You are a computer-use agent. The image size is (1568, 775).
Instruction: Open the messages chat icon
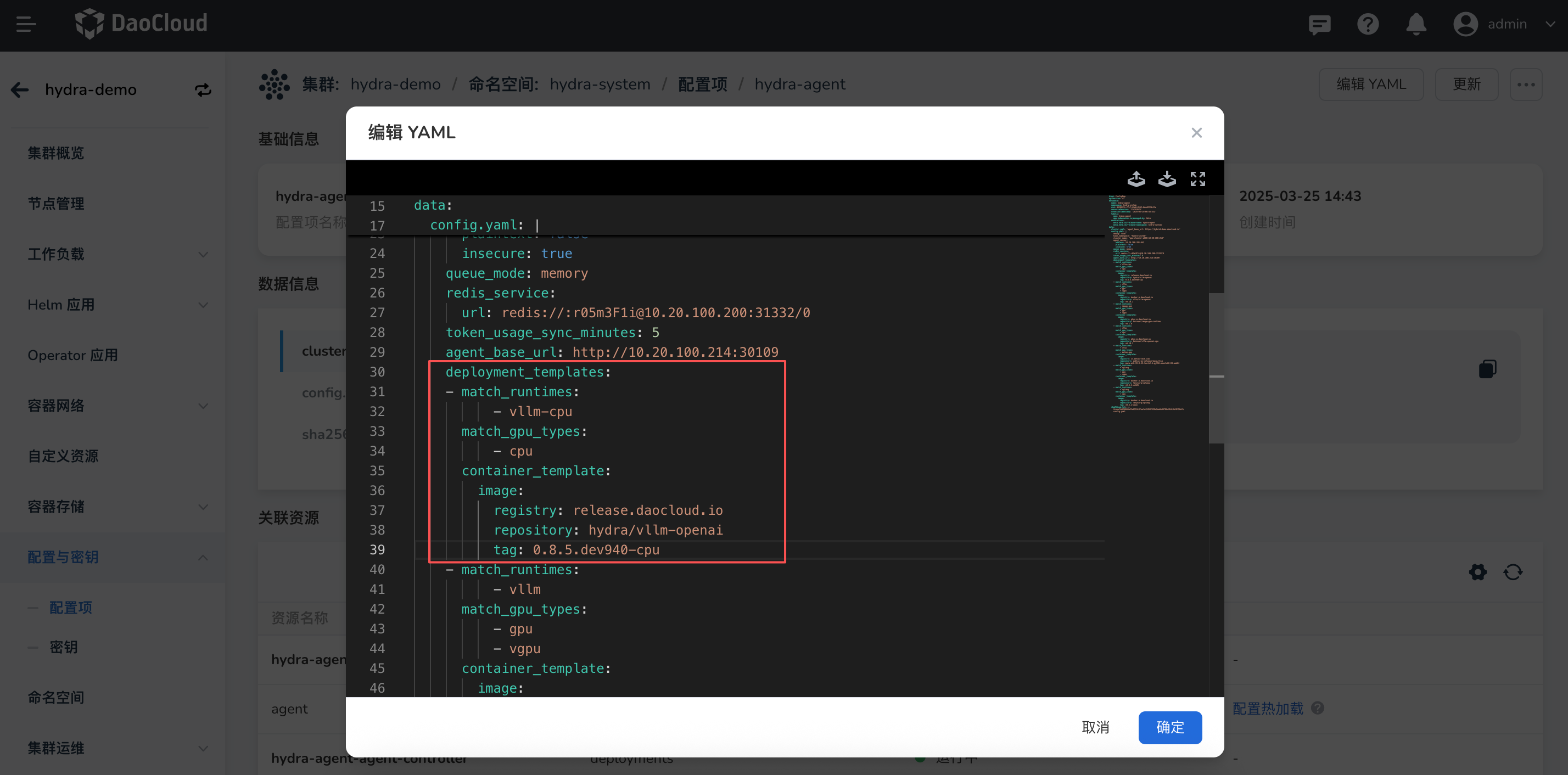pyautogui.click(x=1319, y=24)
